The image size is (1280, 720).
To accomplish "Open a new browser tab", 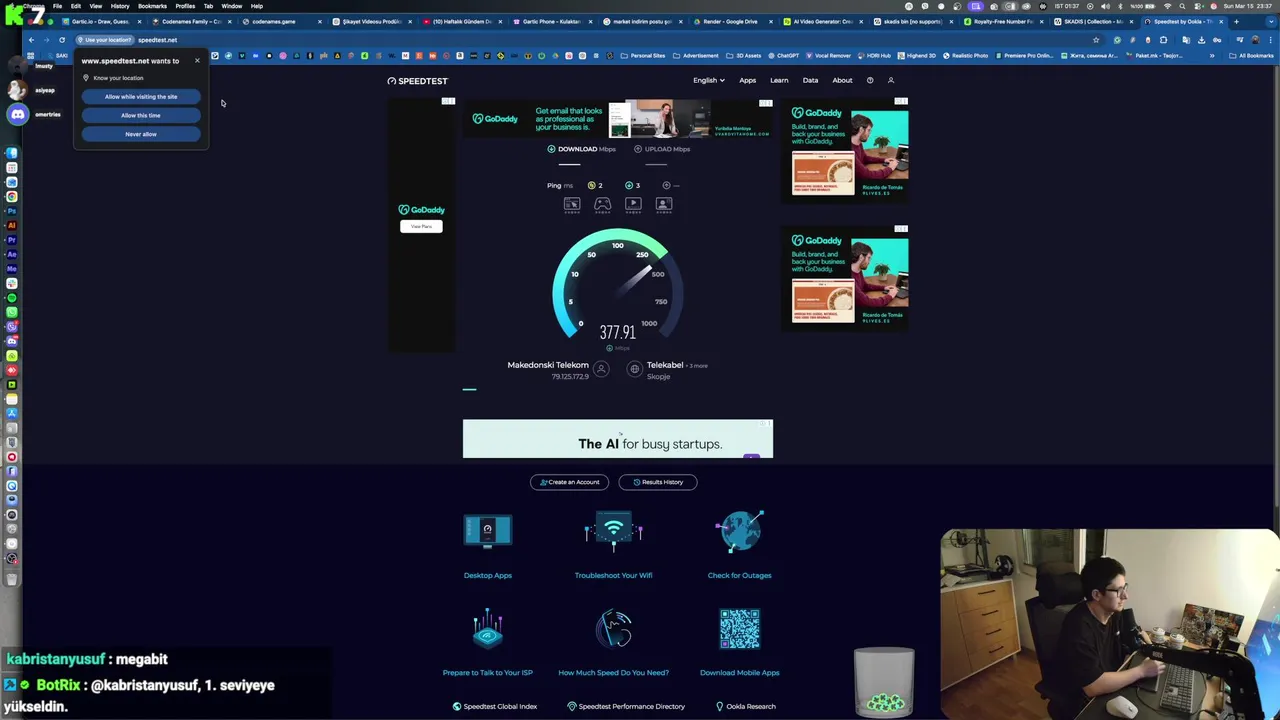I will point(1236,21).
